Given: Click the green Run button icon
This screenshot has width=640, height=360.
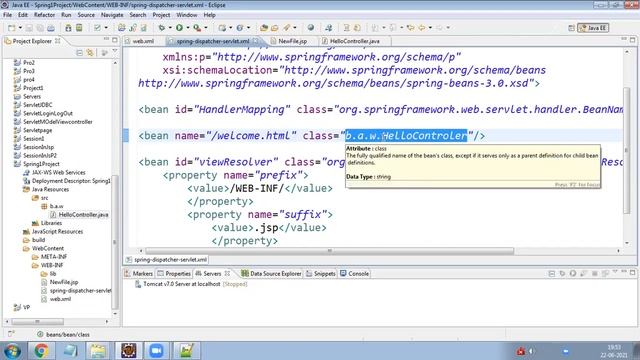Looking at the screenshot, I should point(179,28).
